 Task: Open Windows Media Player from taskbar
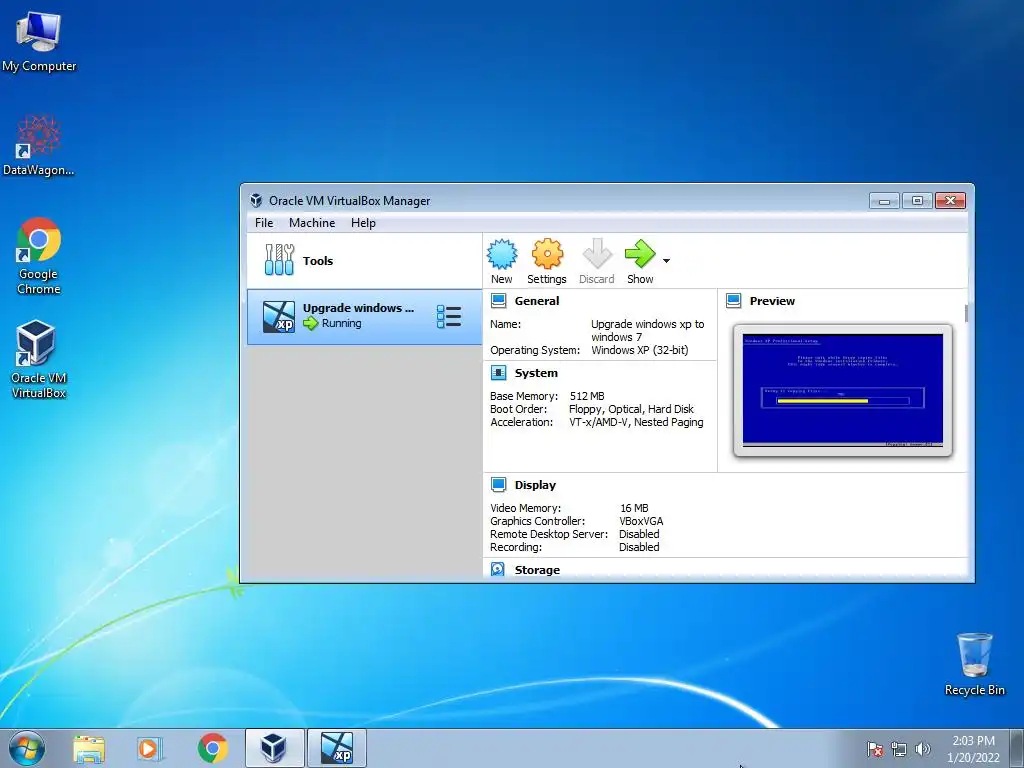149,748
